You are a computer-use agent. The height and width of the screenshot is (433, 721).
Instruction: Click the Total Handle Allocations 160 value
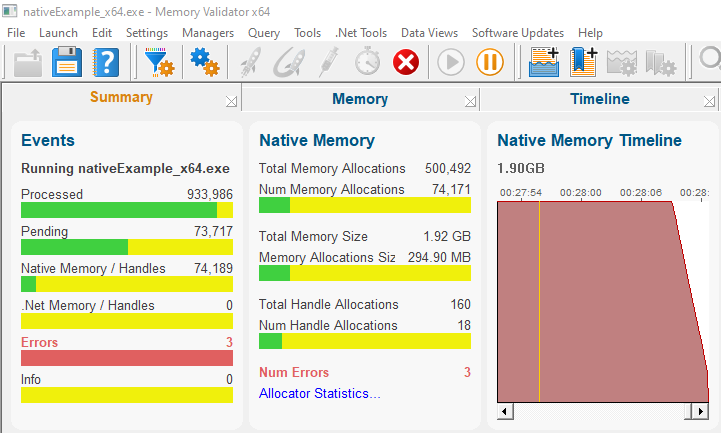460,304
